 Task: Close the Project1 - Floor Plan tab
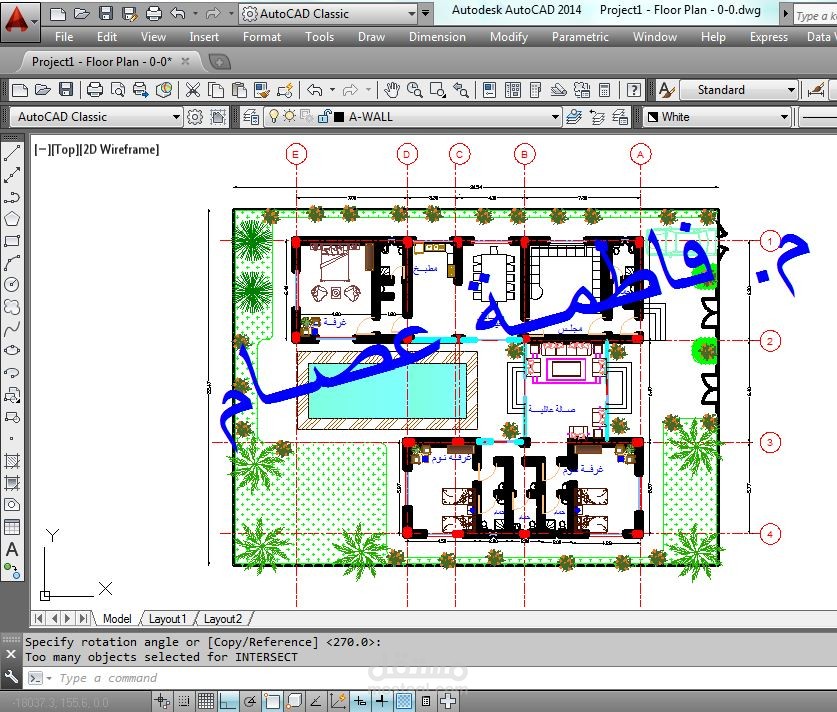click(185, 61)
